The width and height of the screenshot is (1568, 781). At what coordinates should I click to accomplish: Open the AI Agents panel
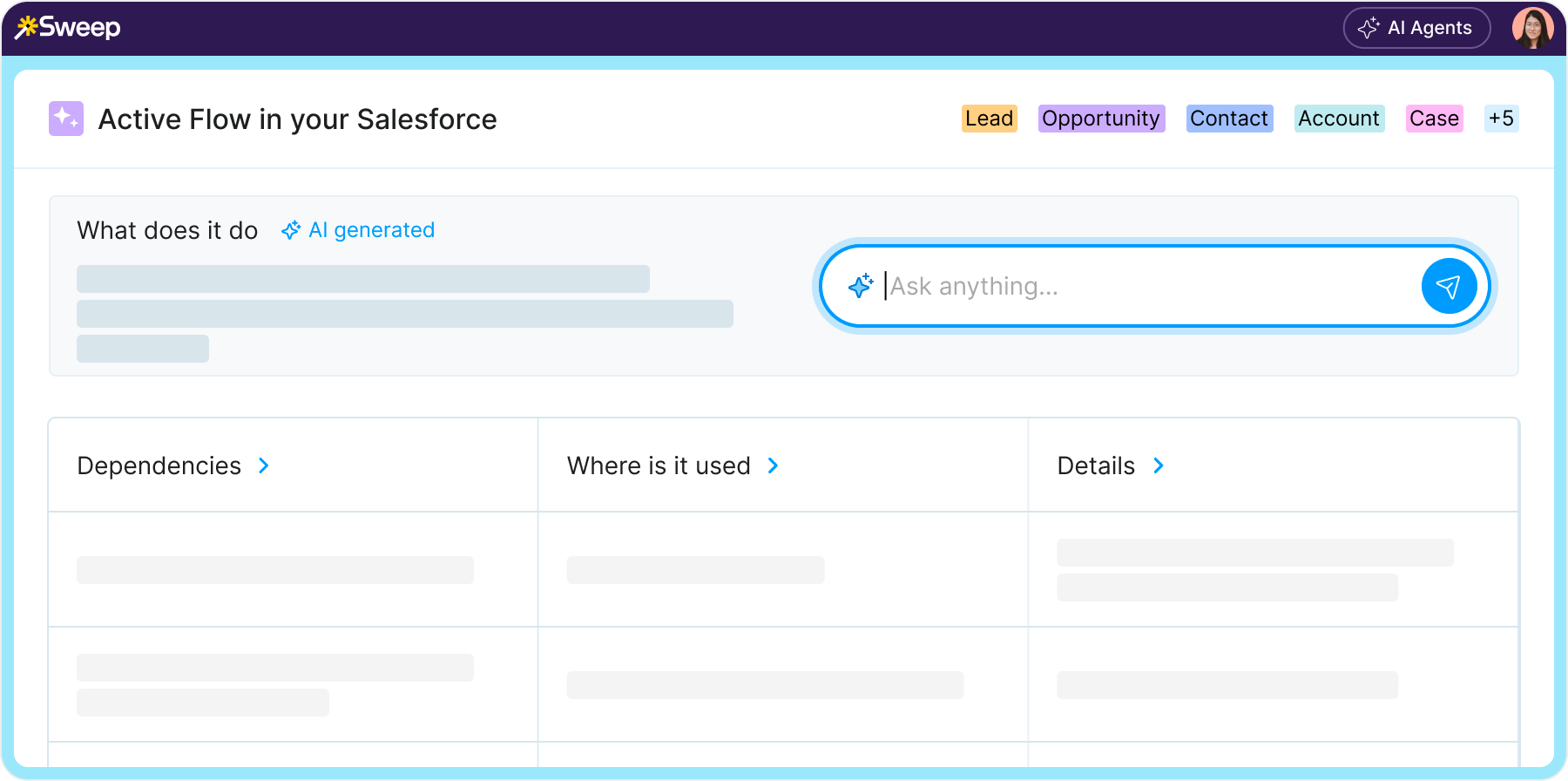tap(1416, 28)
